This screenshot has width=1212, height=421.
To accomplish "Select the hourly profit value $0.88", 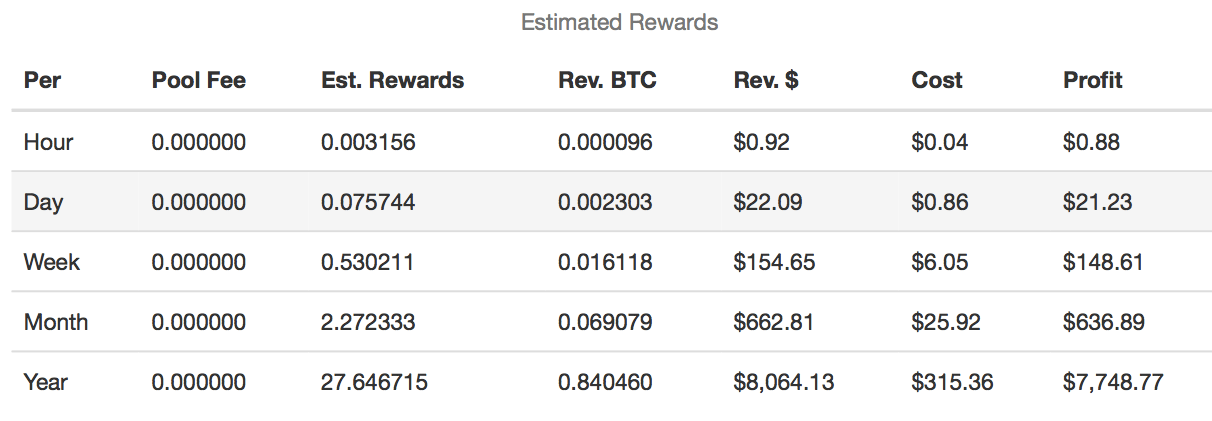I will [1091, 142].
